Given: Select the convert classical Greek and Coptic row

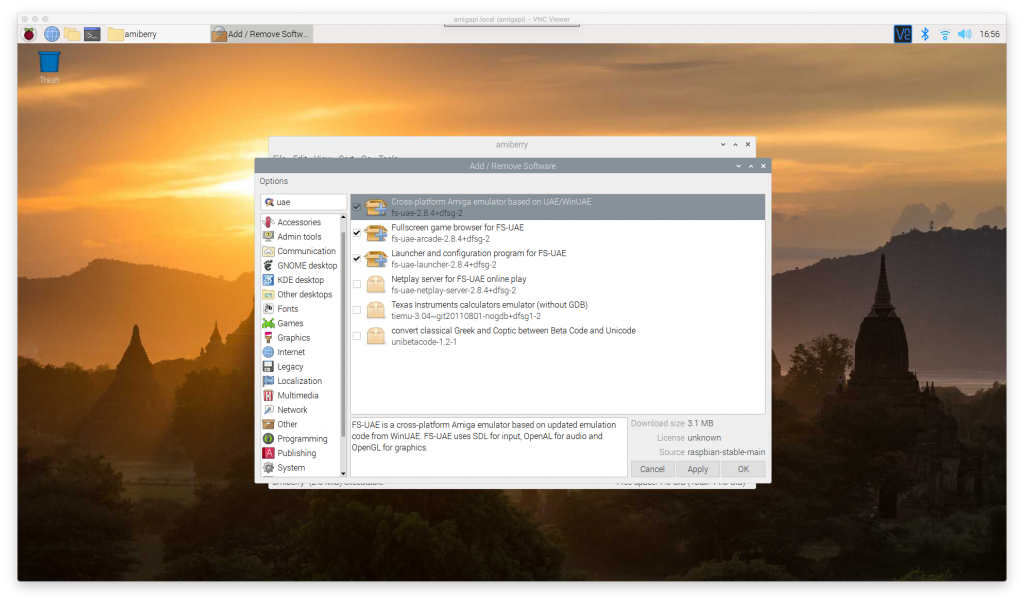Looking at the screenshot, I should click(x=558, y=336).
